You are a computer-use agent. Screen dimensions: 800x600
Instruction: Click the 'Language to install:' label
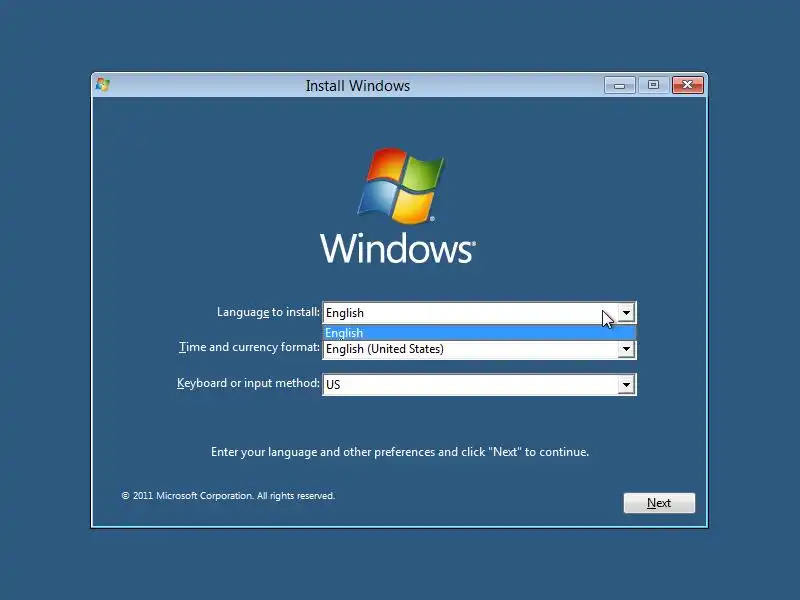pos(268,312)
